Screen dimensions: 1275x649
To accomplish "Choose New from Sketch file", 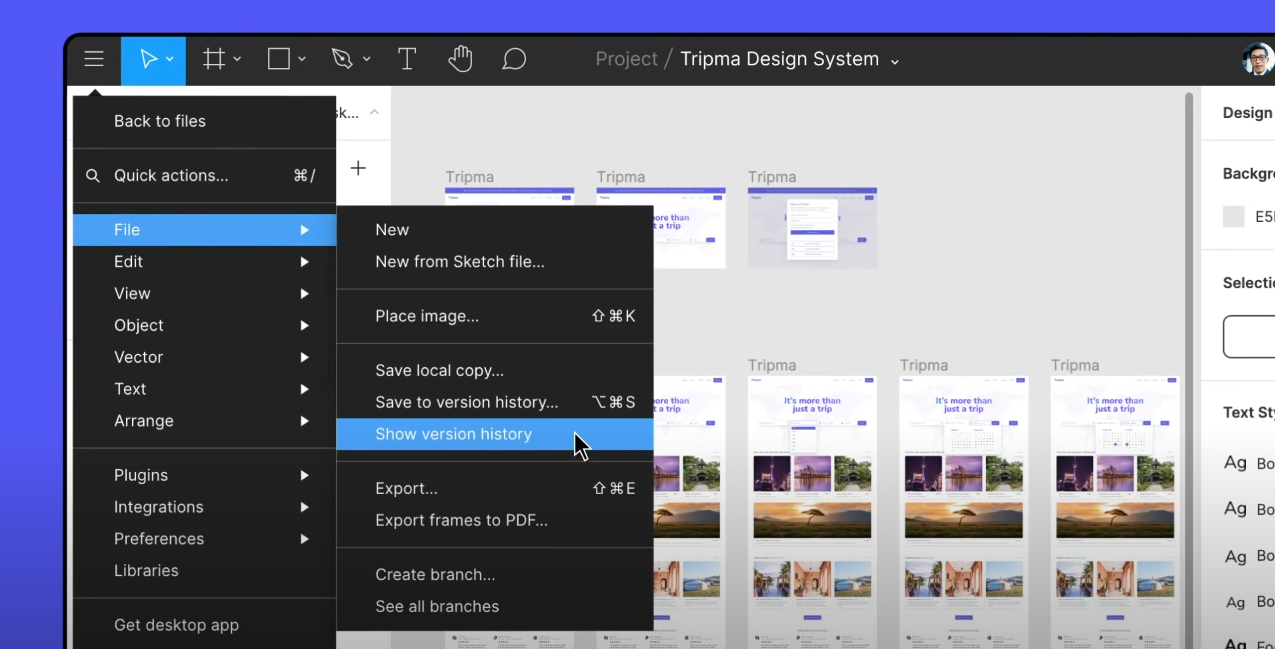I will pyautogui.click(x=495, y=262).
